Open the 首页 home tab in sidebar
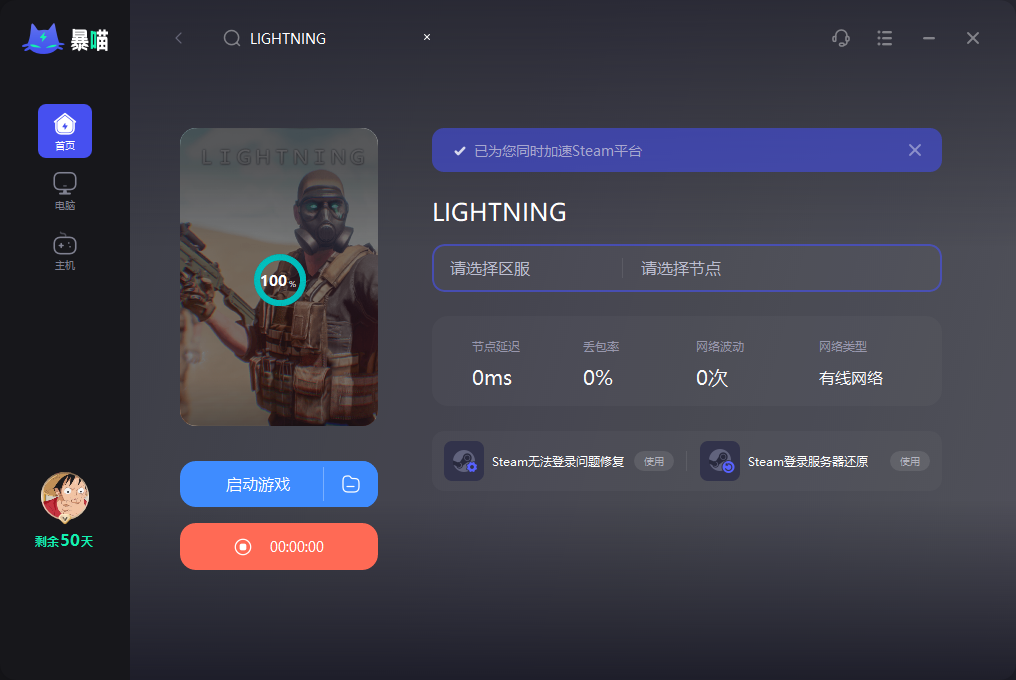Viewport: 1016px width, 680px height. (x=65, y=131)
